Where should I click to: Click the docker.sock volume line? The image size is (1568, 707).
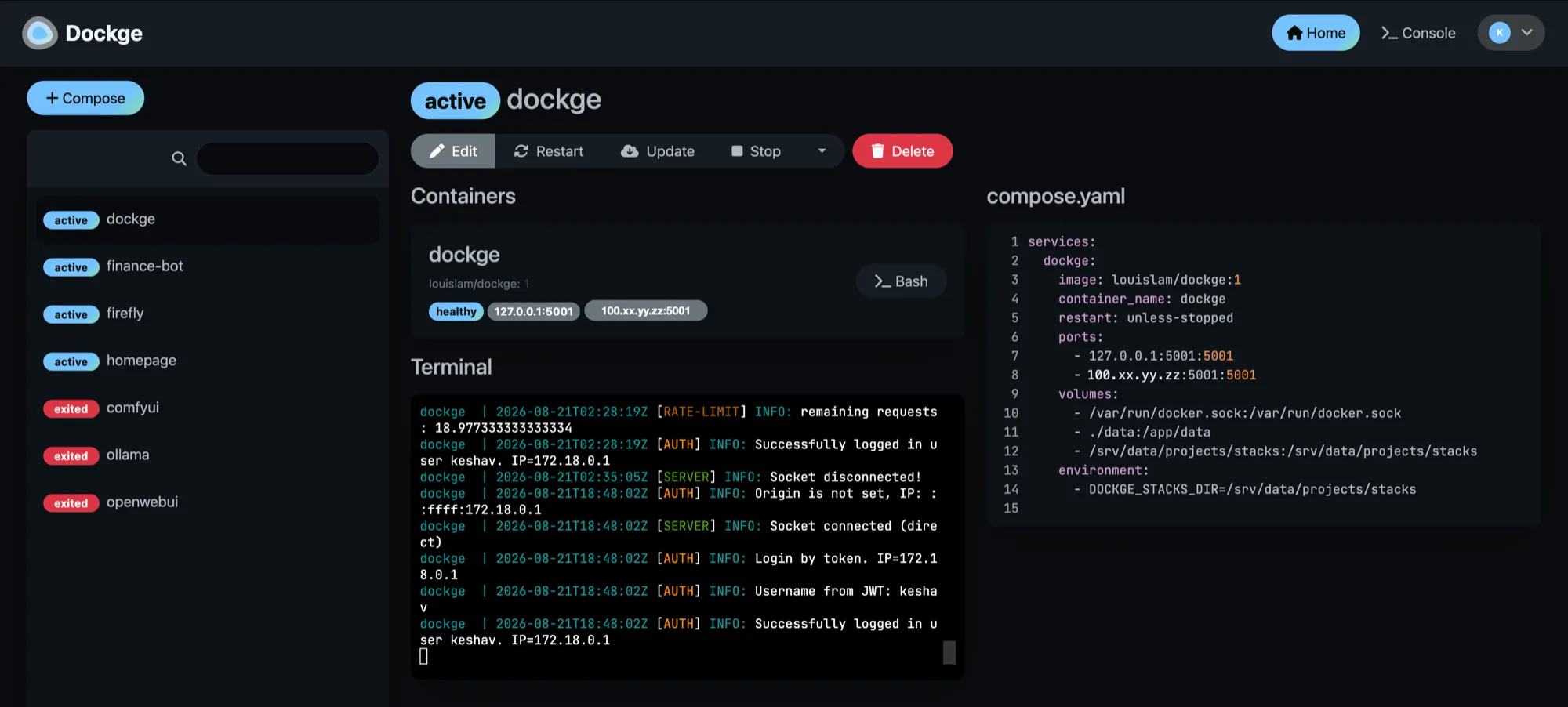click(1237, 413)
